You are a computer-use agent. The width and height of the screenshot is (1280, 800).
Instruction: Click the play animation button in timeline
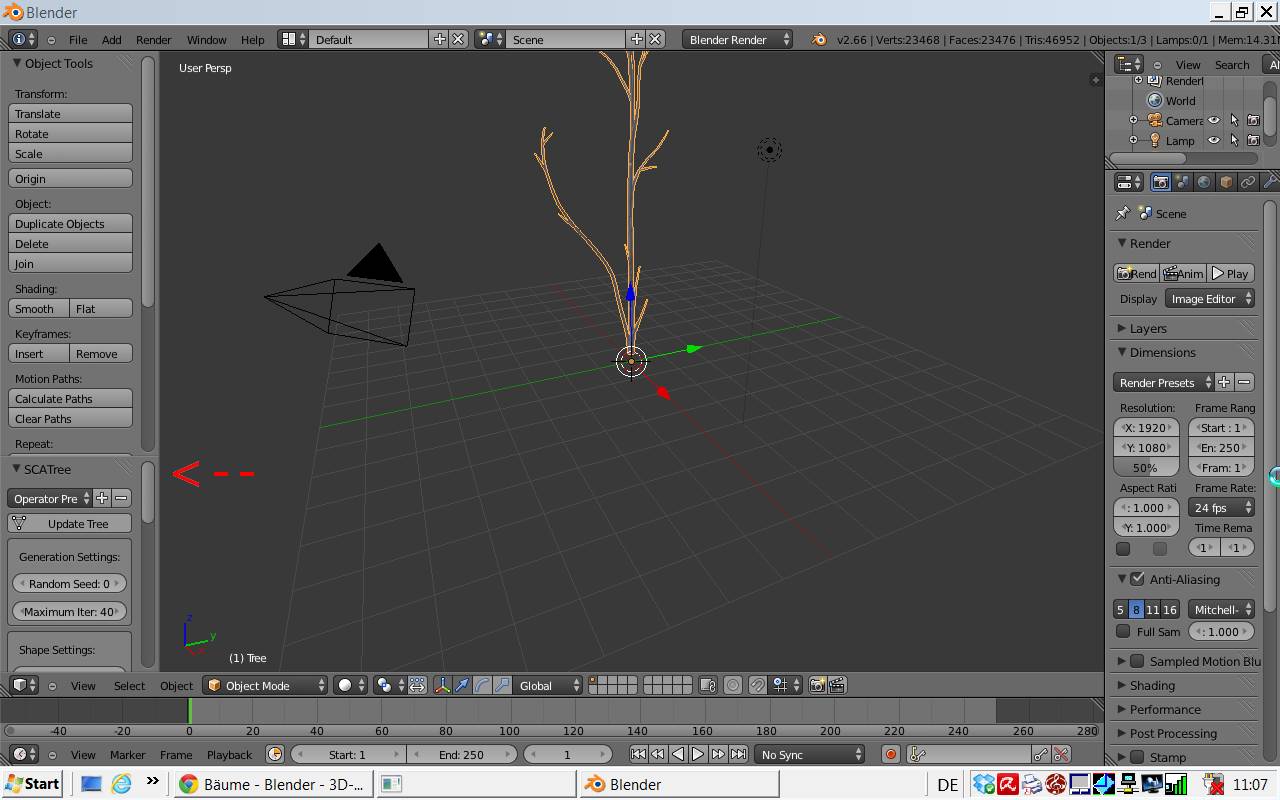[x=698, y=754]
